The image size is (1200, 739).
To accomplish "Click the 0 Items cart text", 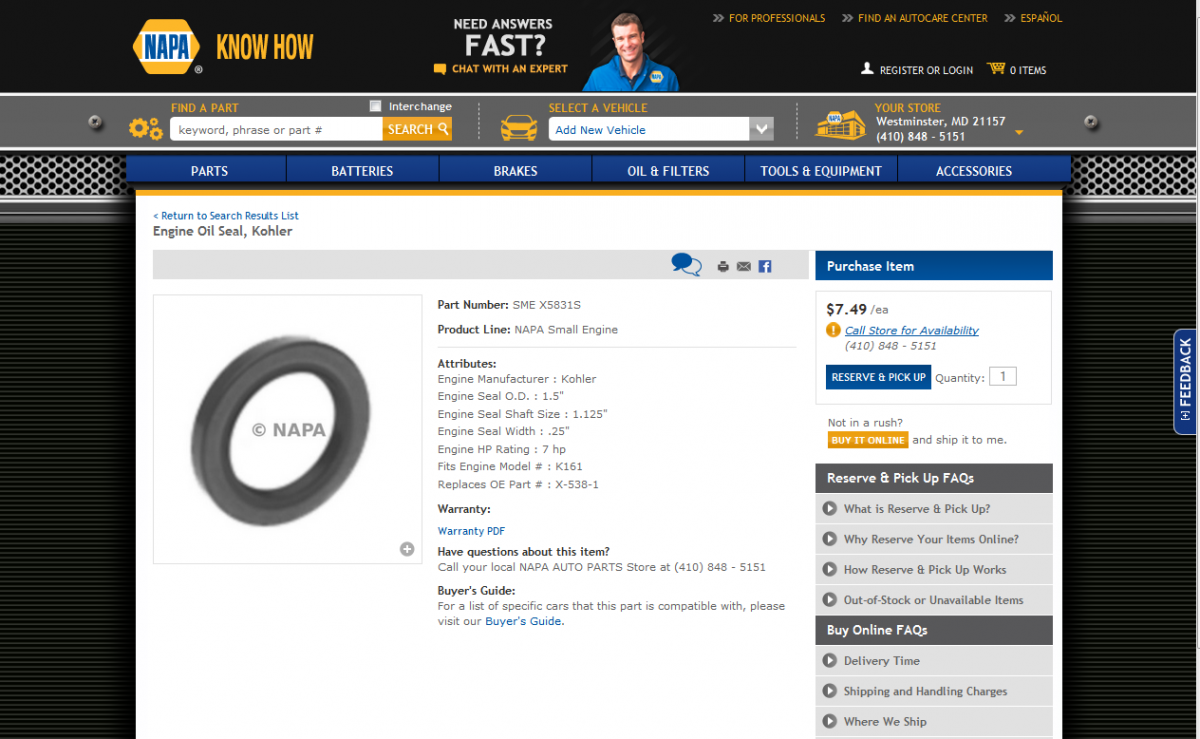I will [x=1028, y=70].
